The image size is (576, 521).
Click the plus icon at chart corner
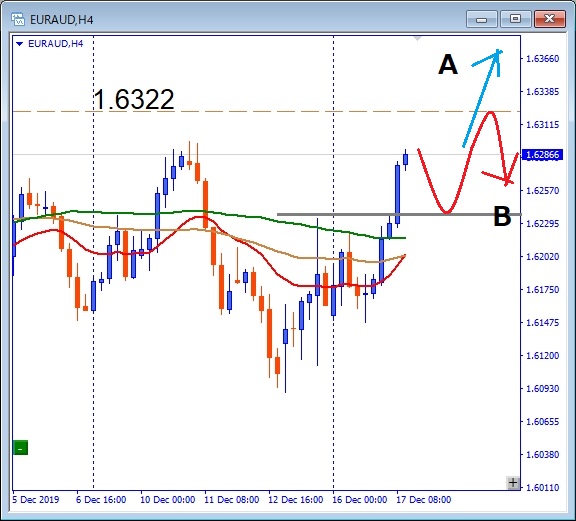point(513,482)
